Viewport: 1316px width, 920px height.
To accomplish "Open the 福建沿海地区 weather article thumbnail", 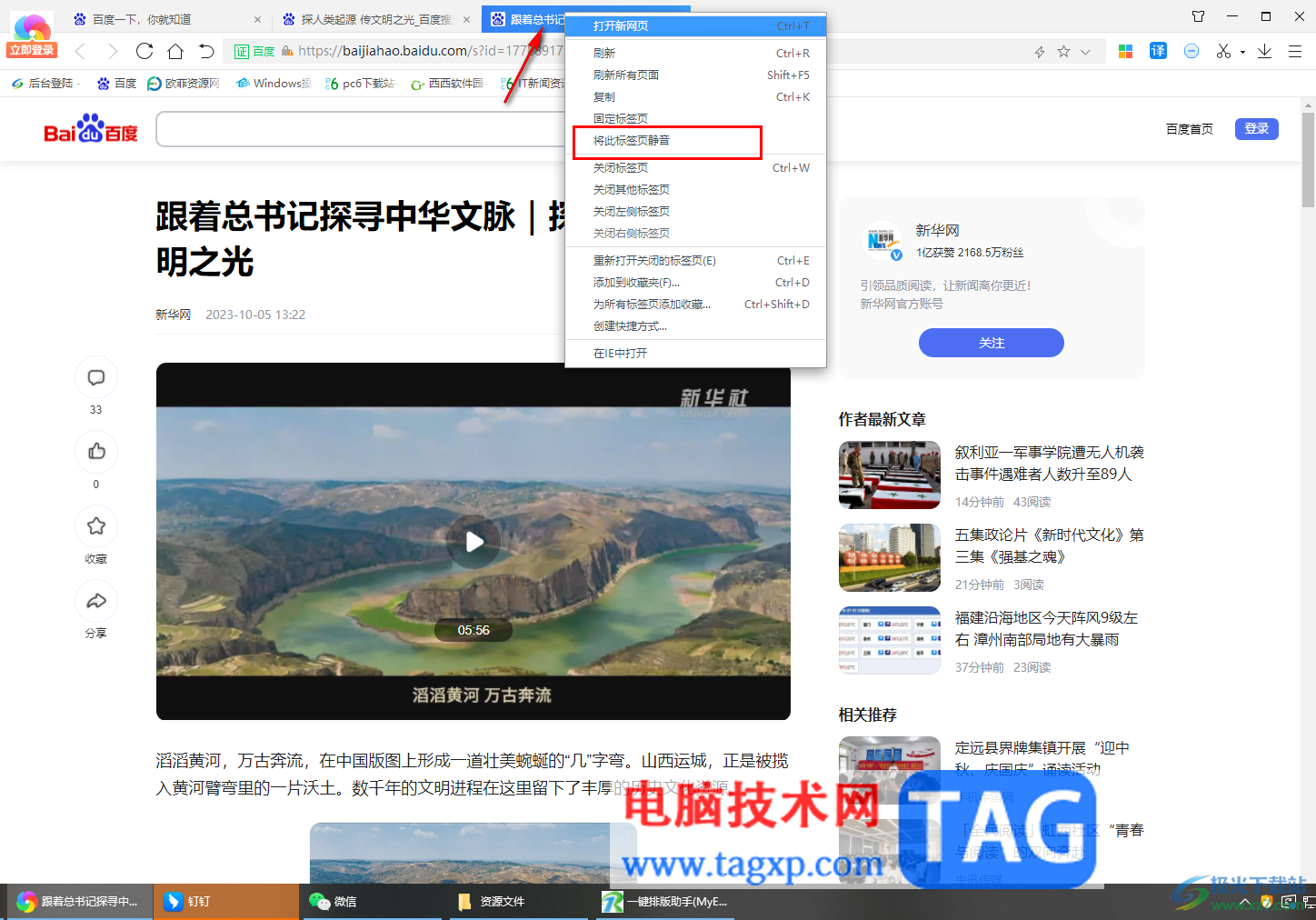I will (x=889, y=641).
